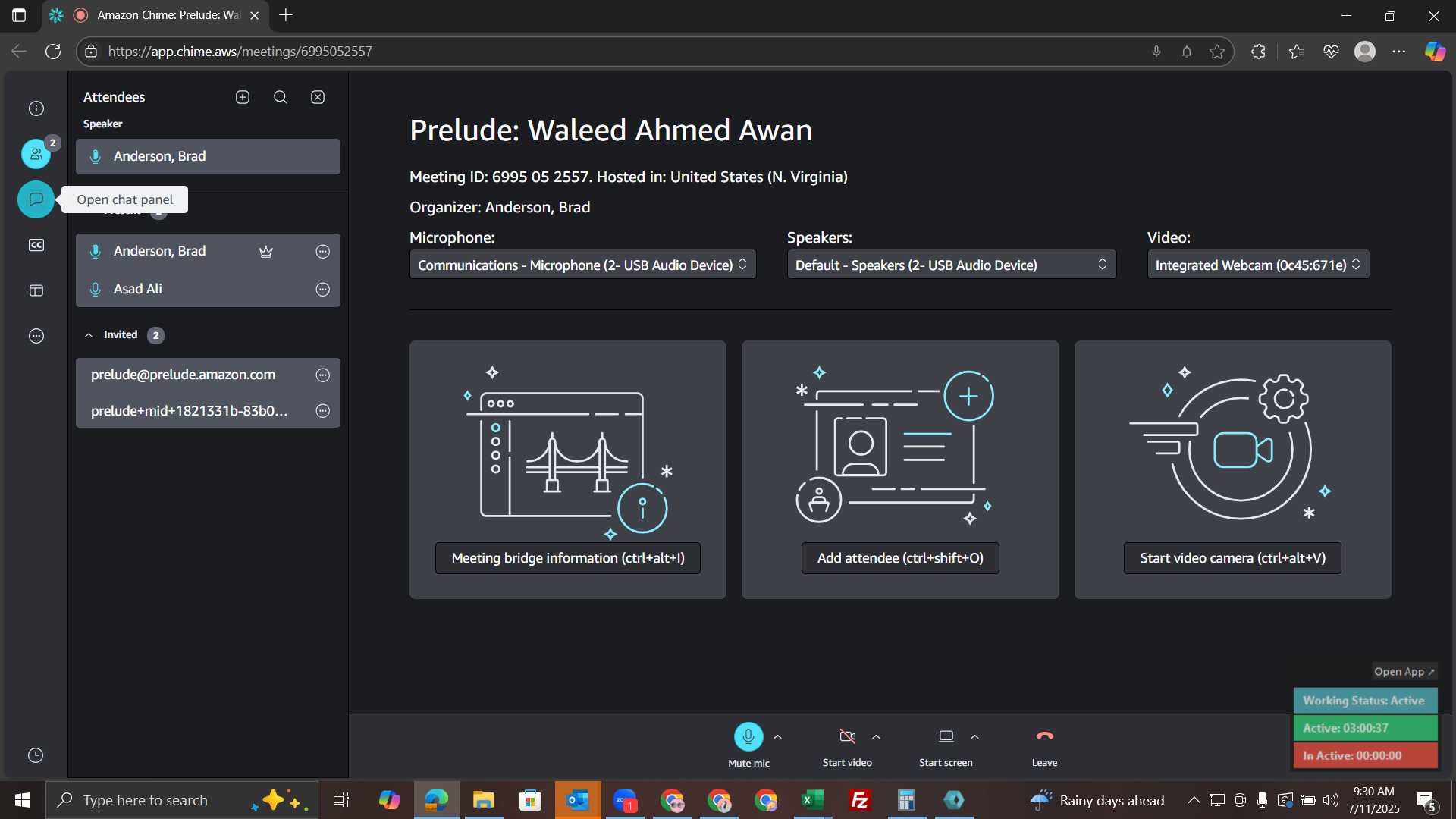
Task: Start video from bottom toolbar
Action: click(847, 736)
